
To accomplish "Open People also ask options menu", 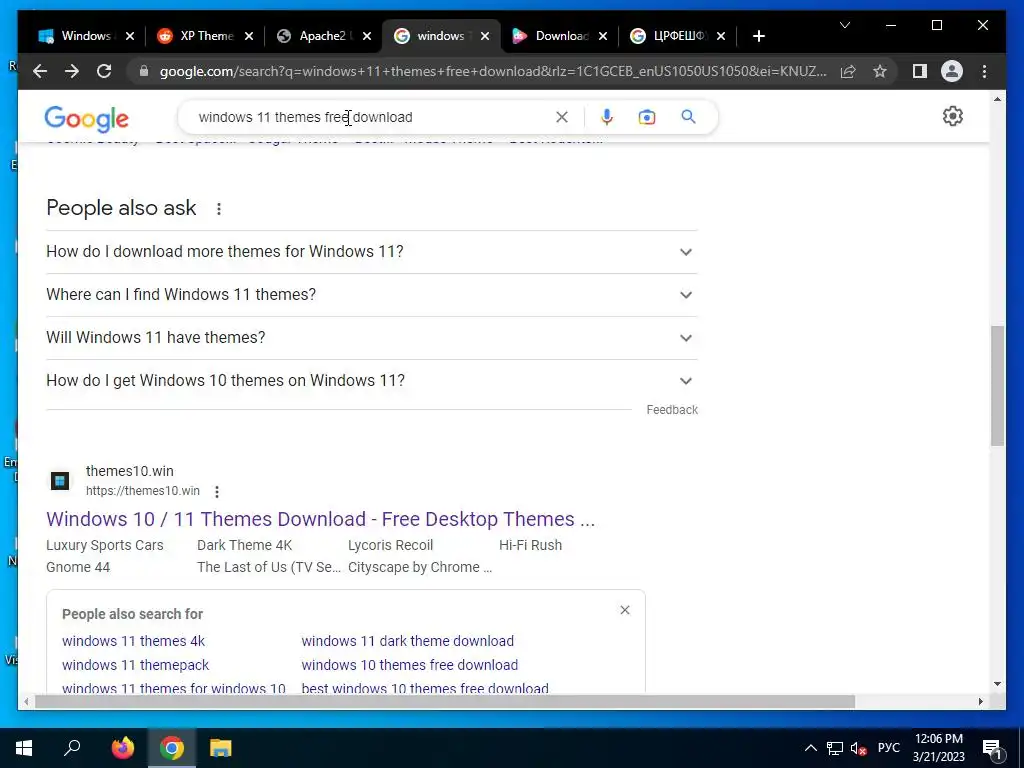I will pos(219,209).
